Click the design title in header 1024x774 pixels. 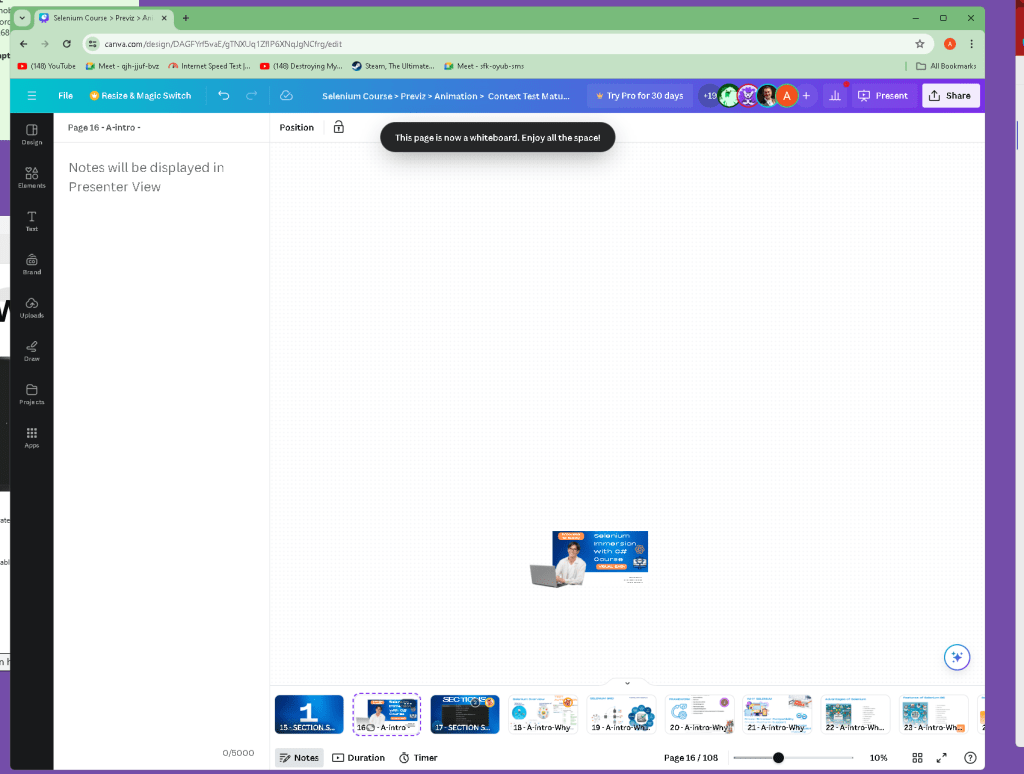tap(445, 96)
